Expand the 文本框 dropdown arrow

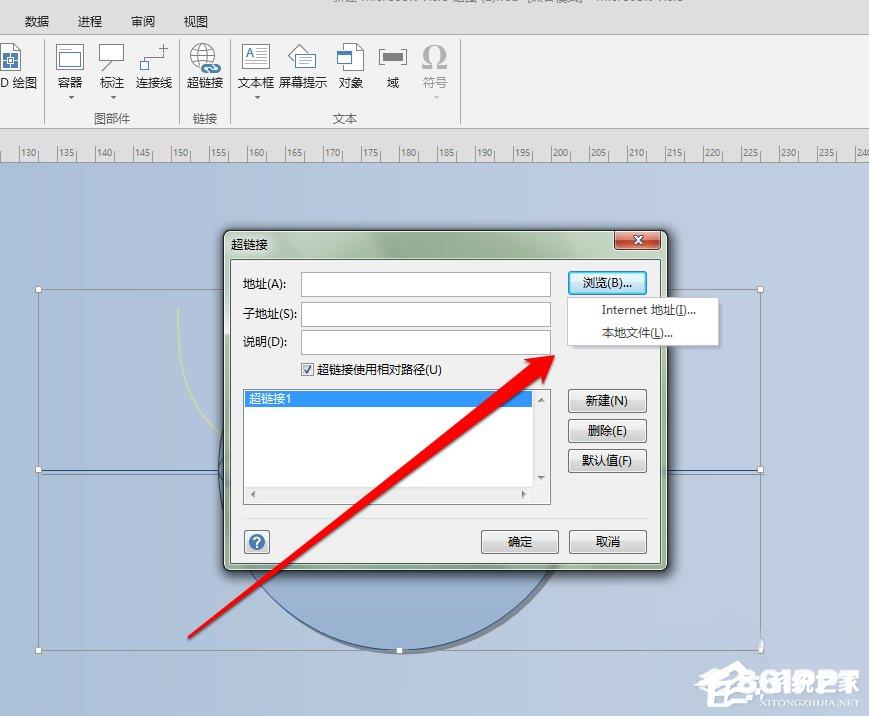point(257,98)
